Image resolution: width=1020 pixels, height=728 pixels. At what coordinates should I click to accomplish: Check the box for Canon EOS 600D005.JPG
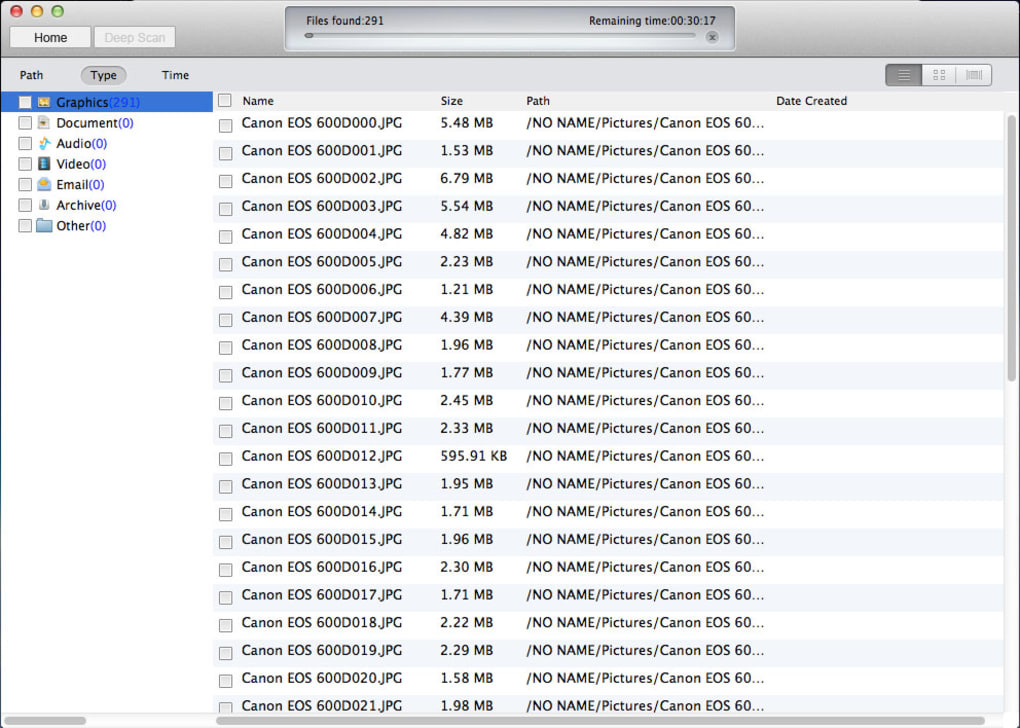tap(226, 264)
